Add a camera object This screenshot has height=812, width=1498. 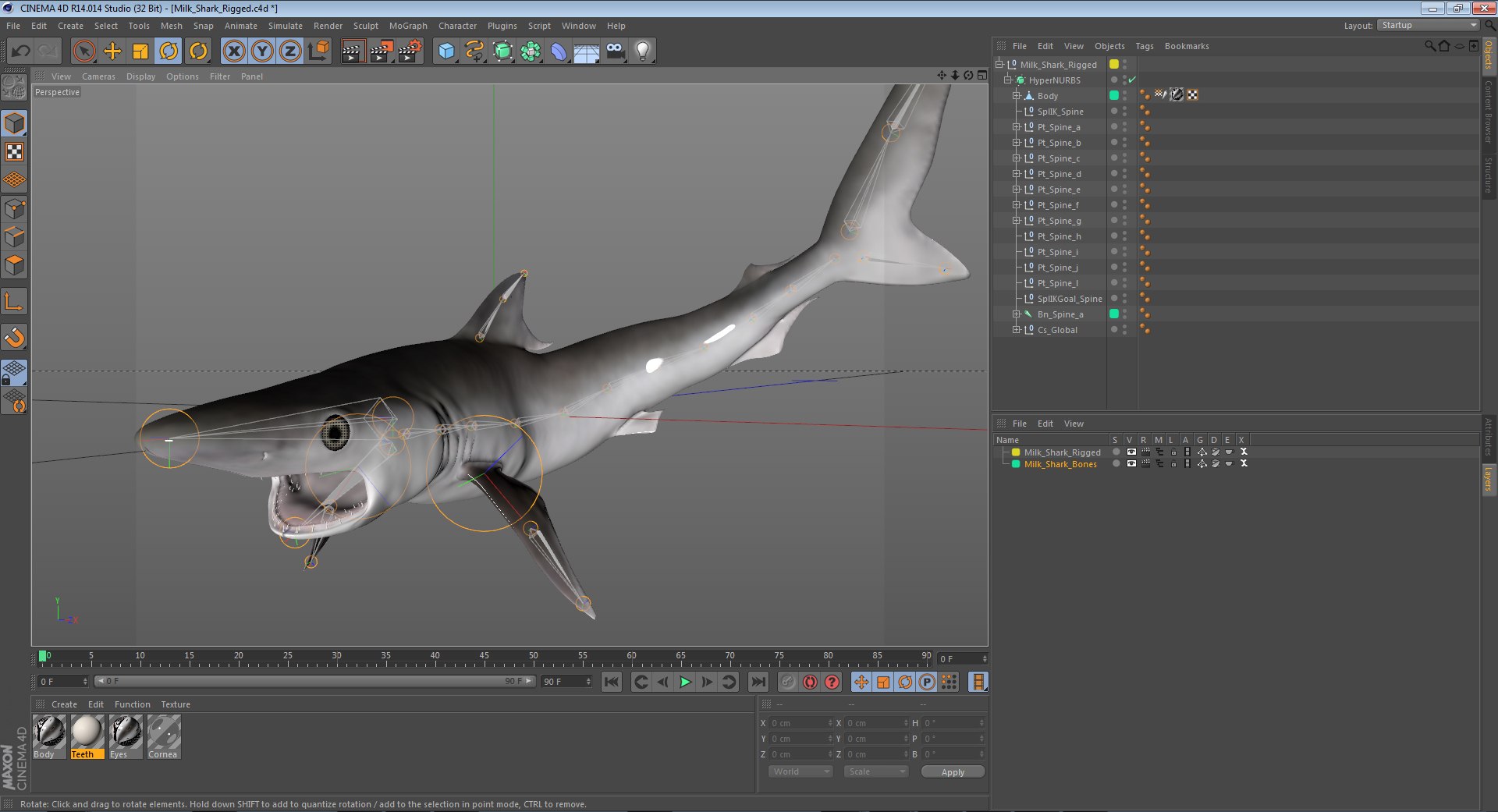[615, 51]
